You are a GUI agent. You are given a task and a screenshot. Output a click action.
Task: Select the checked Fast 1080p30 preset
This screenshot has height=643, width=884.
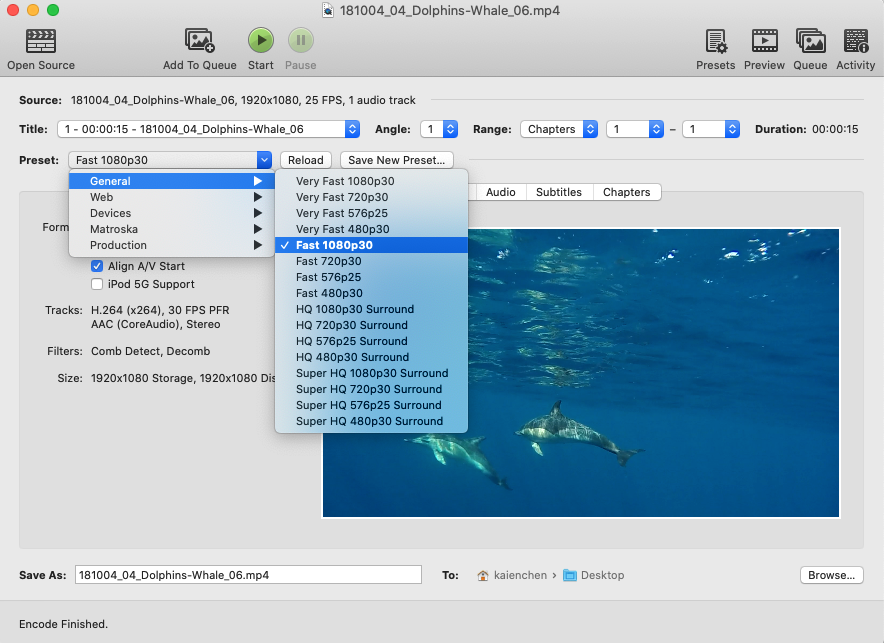tap(372, 245)
